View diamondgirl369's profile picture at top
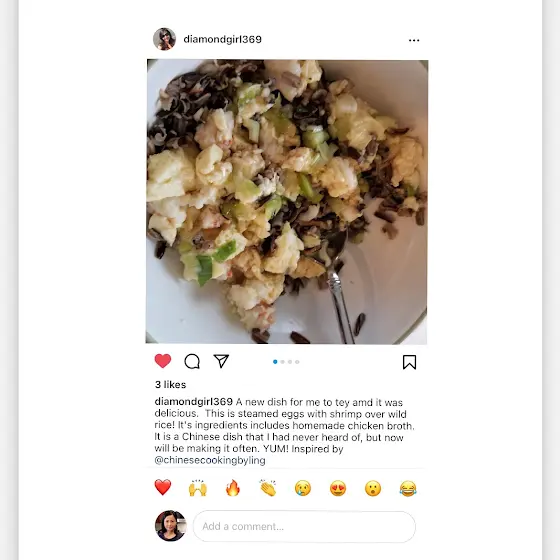This screenshot has width=560, height=560. point(164,39)
